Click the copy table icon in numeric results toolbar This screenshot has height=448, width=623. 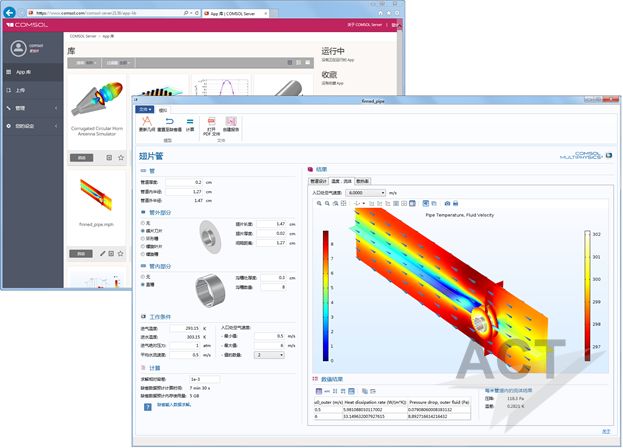click(364, 391)
